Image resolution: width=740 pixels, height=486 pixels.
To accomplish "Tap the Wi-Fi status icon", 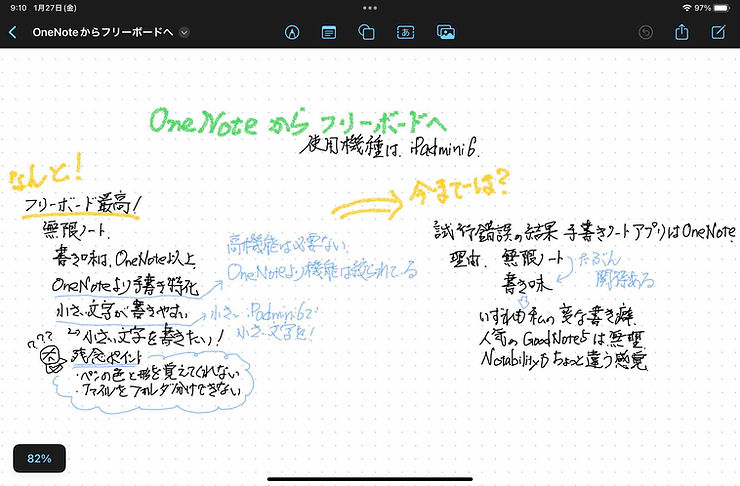I will [687, 8].
